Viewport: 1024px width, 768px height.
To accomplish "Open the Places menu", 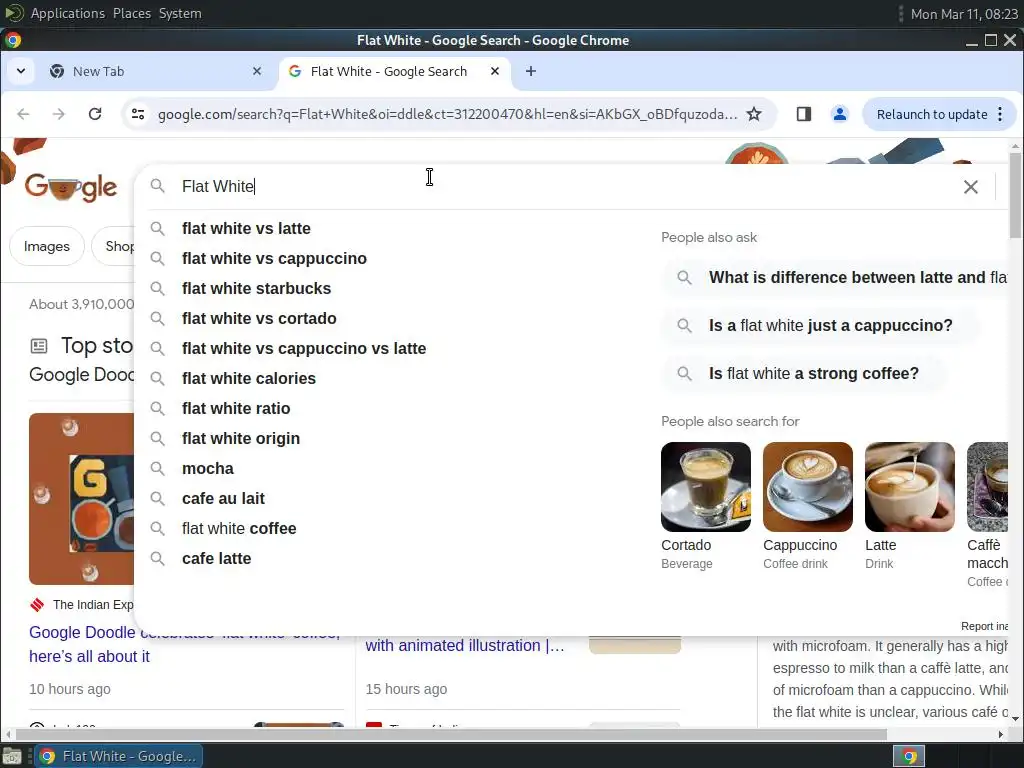I will coord(132,13).
